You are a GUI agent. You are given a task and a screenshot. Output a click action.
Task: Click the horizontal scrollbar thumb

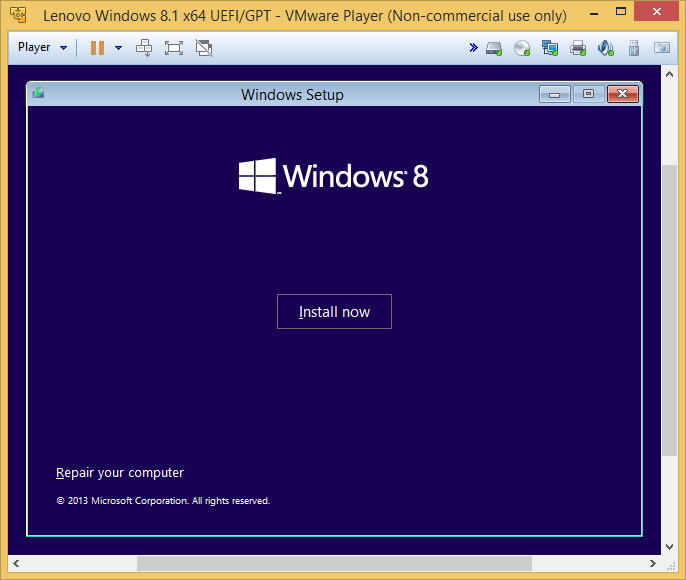334,563
